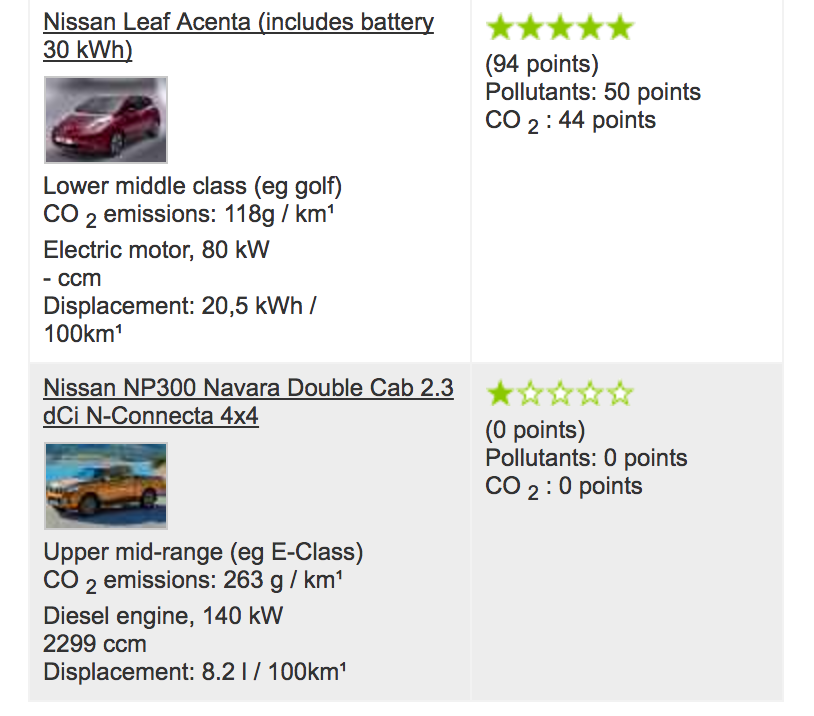Click the second empty star in the Navara rating
The width and height of the screenshot is (814, 716).
(x=560, y=393)
